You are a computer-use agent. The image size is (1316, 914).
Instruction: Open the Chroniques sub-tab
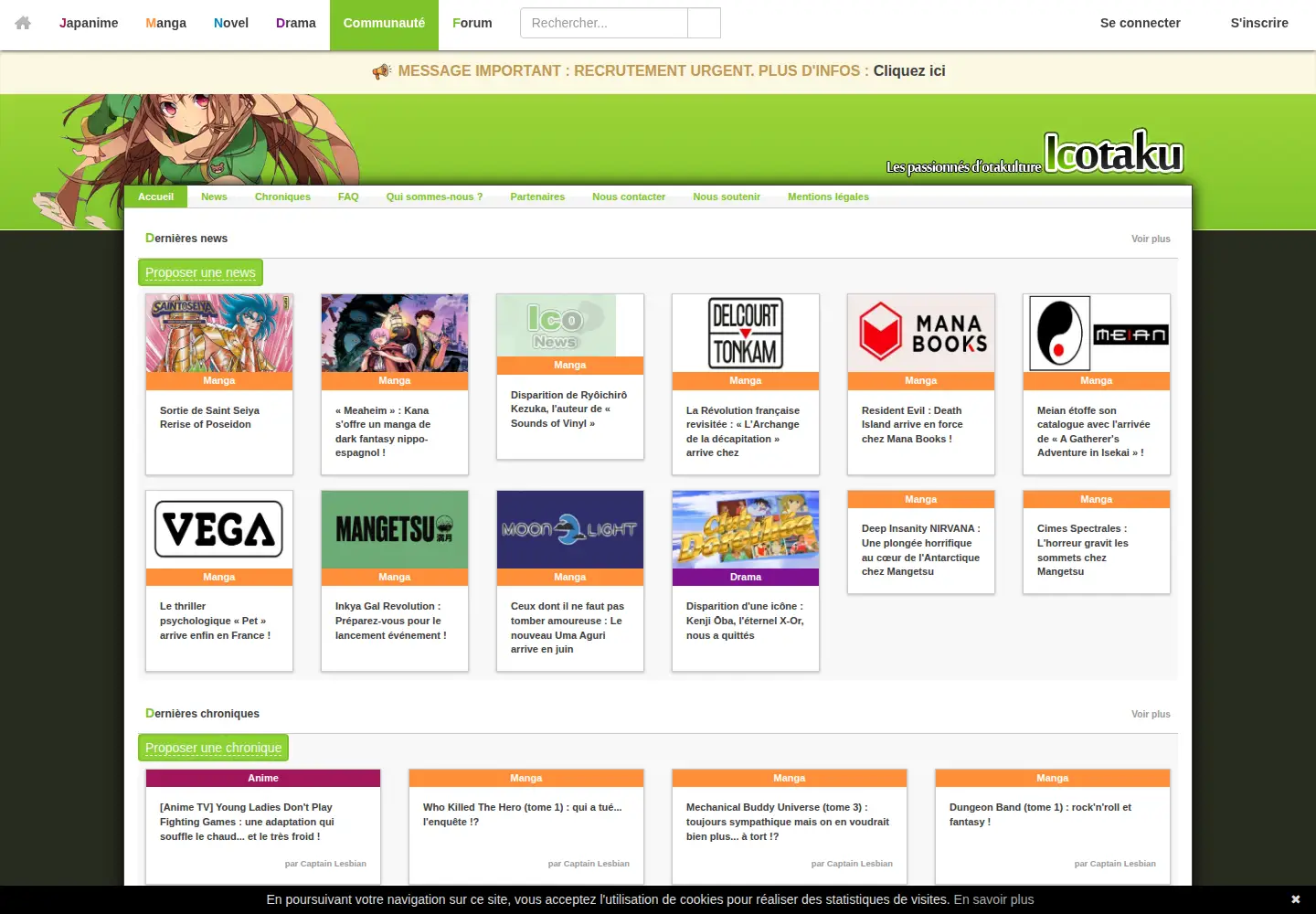point(282,197)
